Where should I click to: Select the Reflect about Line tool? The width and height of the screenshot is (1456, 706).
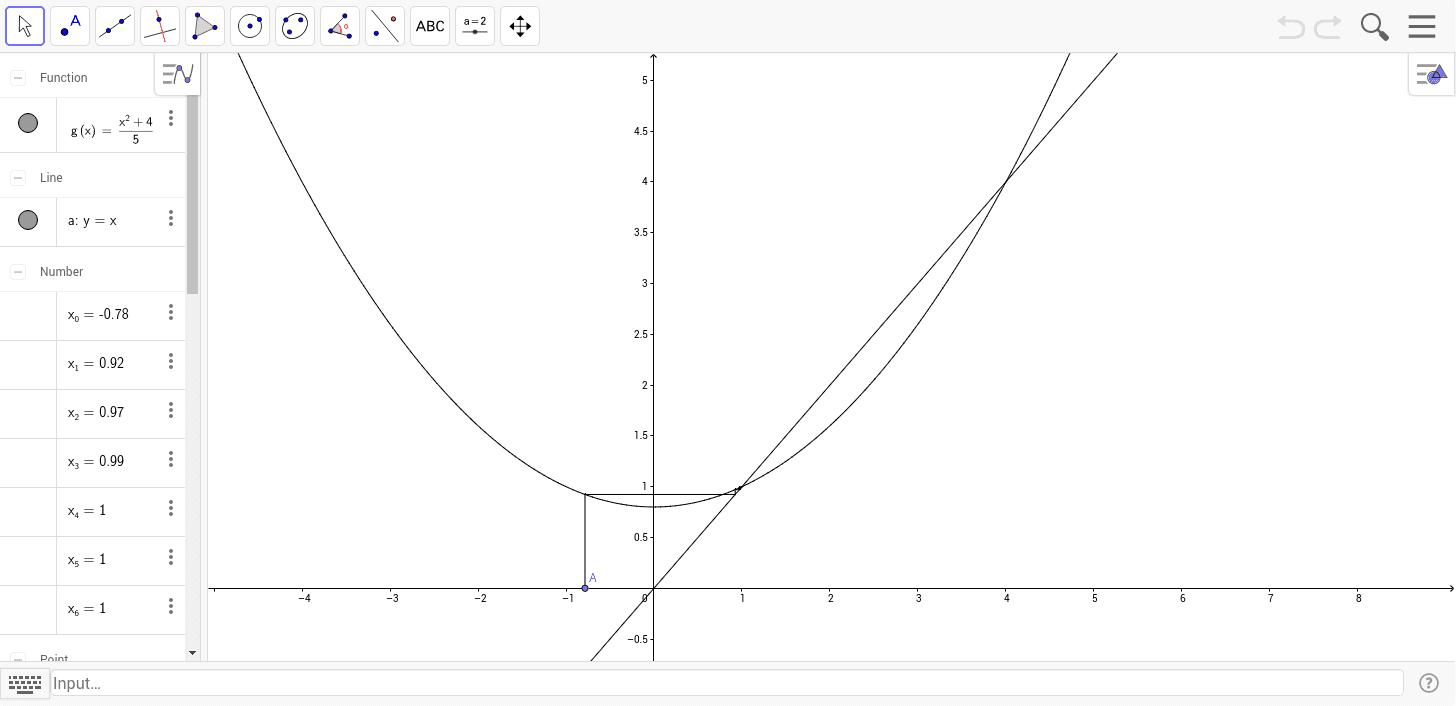pyautogui.click(x=384, y=26)
